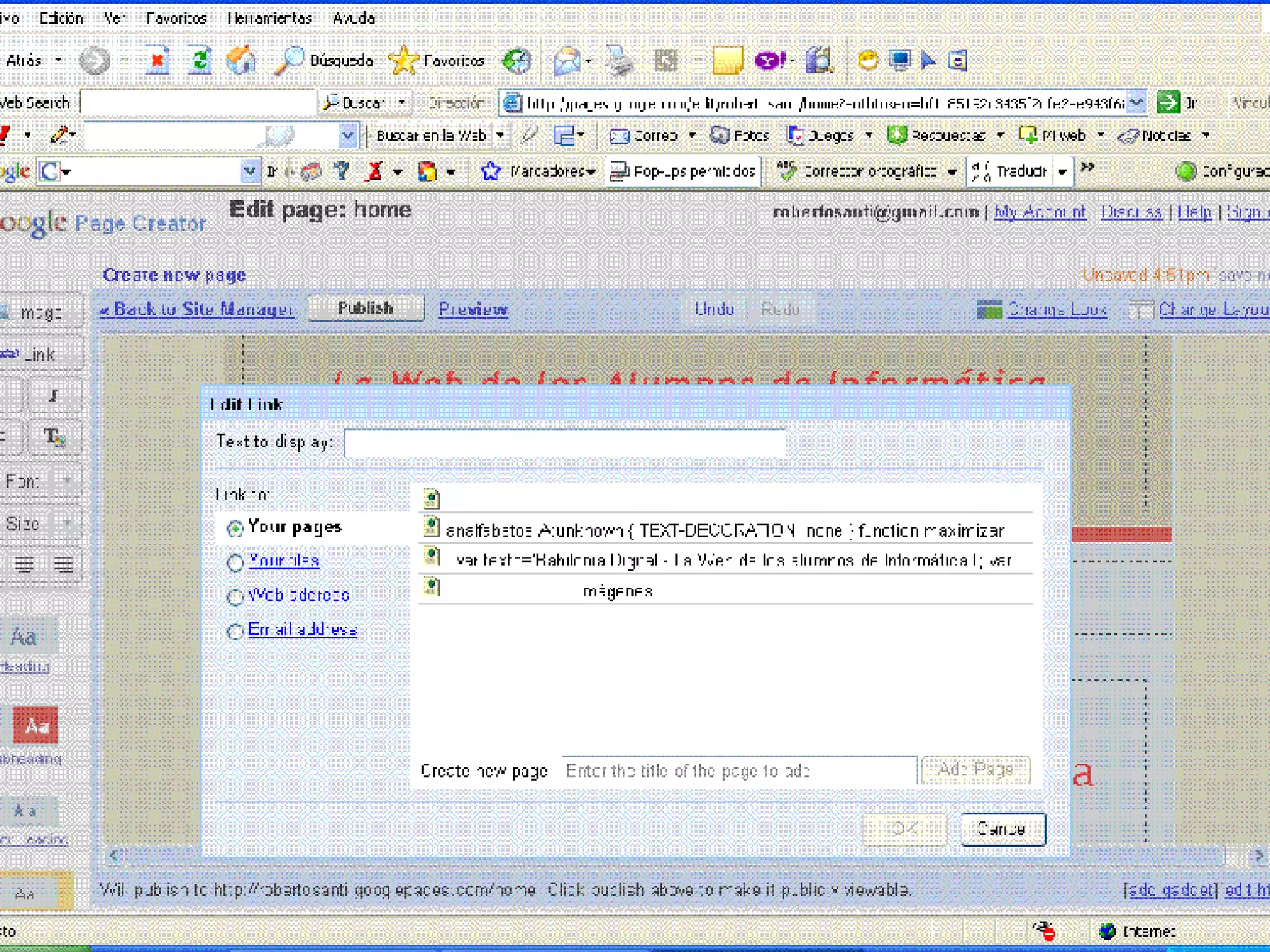Select the Web address radio option

(235, 597)
